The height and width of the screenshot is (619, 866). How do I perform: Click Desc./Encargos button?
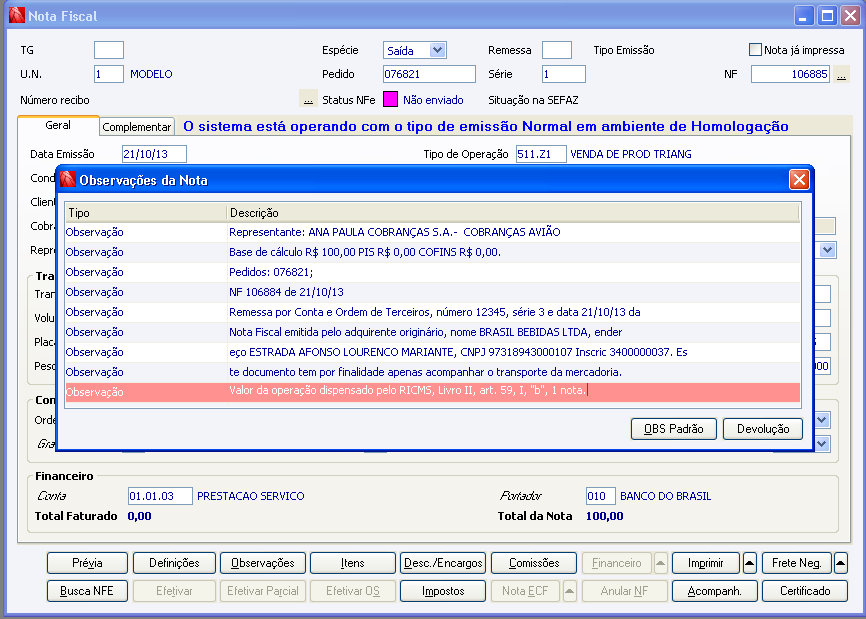point(443,563)
